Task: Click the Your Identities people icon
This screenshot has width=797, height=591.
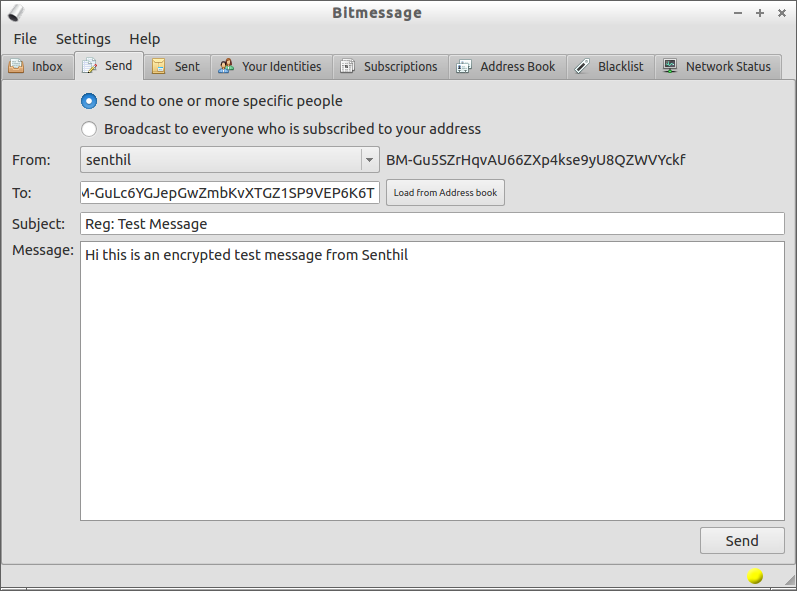Action: 226,66
